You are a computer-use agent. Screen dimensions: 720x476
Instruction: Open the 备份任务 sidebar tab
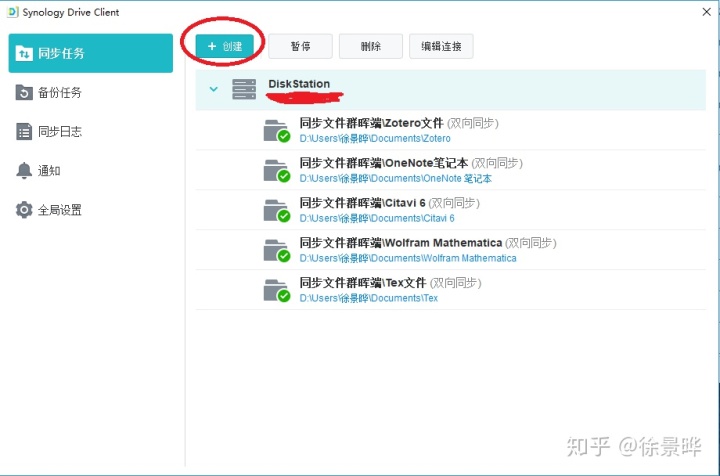(x=91, y=92)
